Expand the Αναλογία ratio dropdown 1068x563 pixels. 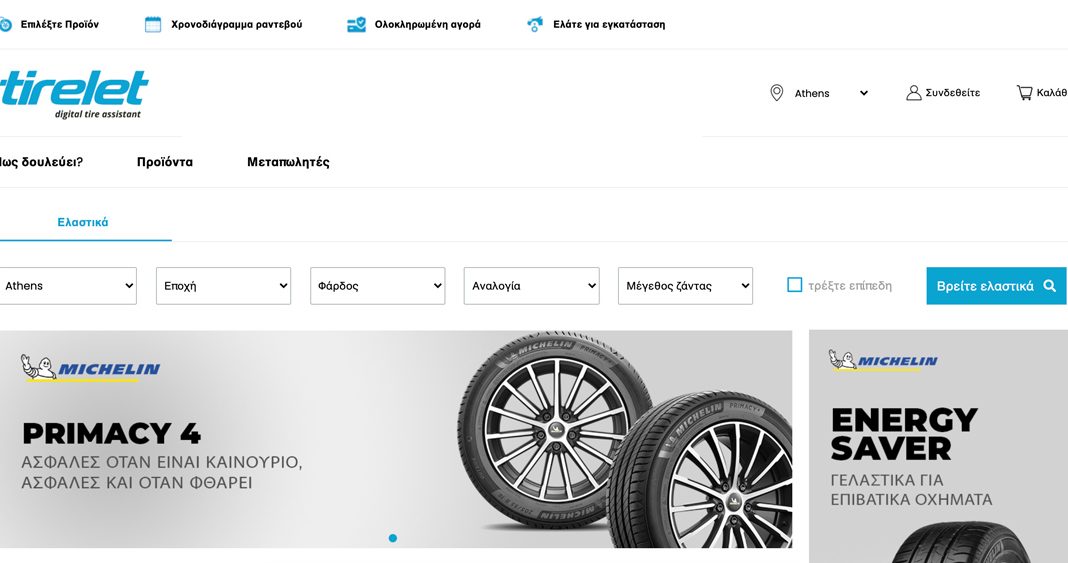531,286
